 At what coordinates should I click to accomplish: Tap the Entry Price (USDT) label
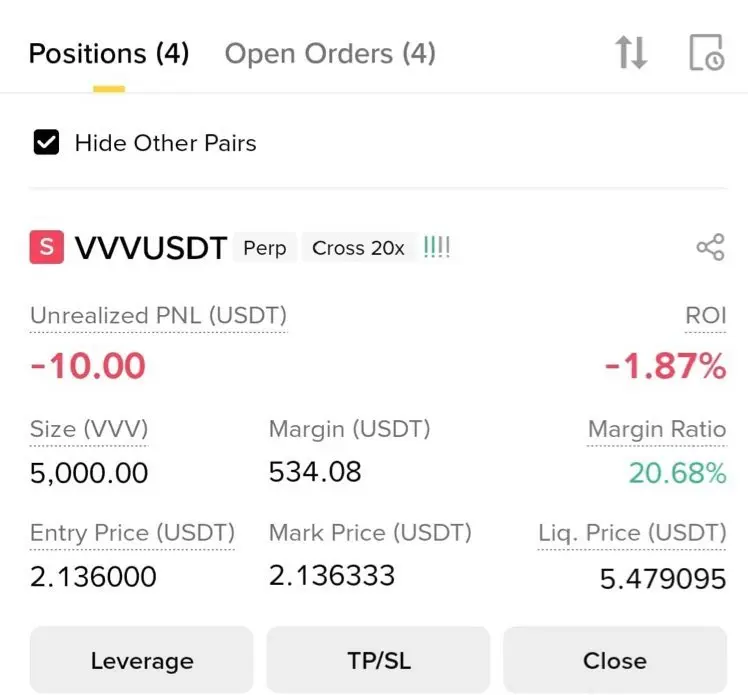[132, 533]
